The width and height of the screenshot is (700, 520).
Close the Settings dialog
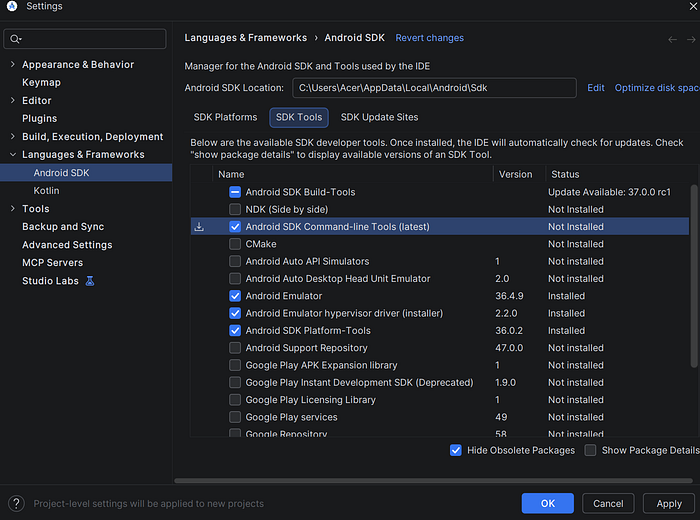[x=693, y=6]
